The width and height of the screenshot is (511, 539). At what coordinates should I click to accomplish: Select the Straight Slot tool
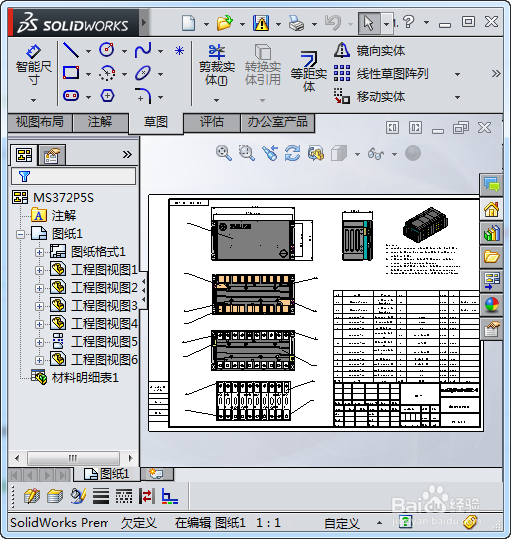(x=71, y=96)
